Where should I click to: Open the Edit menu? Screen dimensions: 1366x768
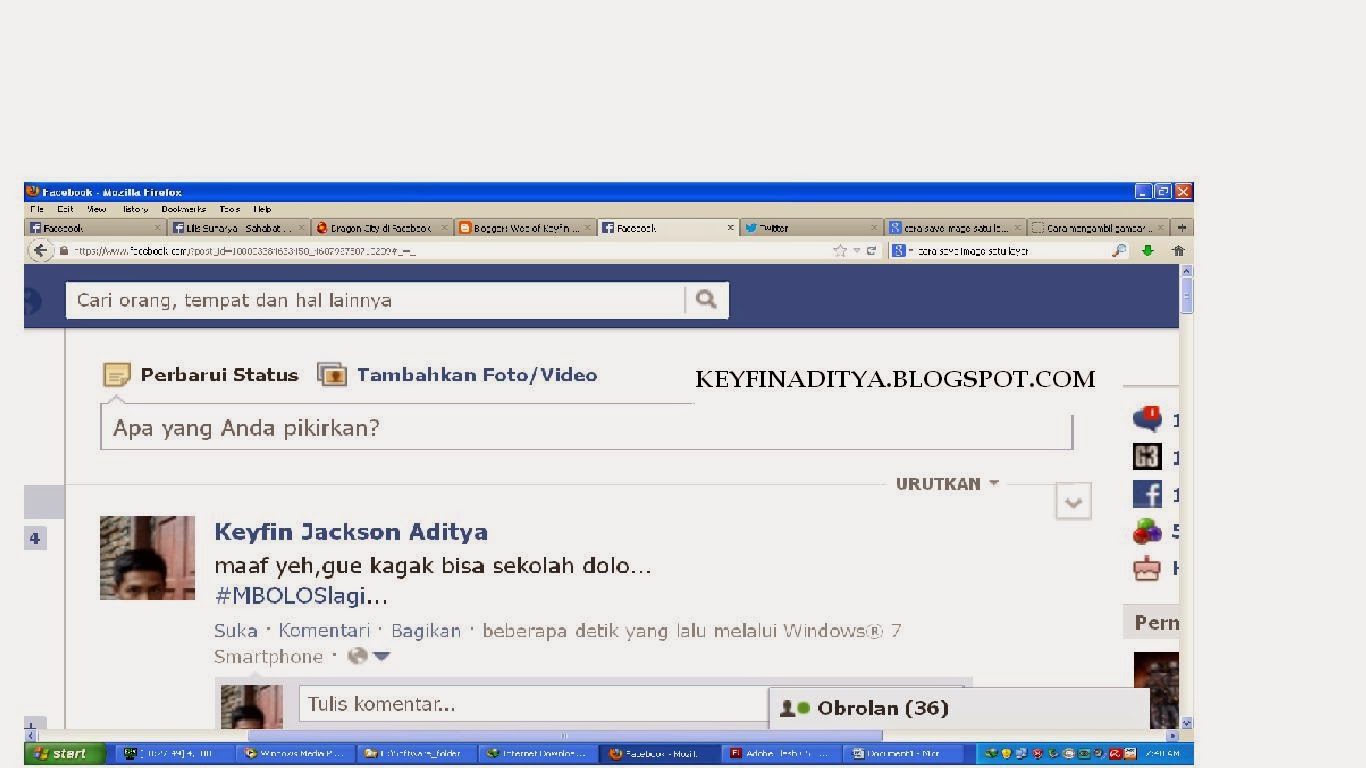coord(65,210)
